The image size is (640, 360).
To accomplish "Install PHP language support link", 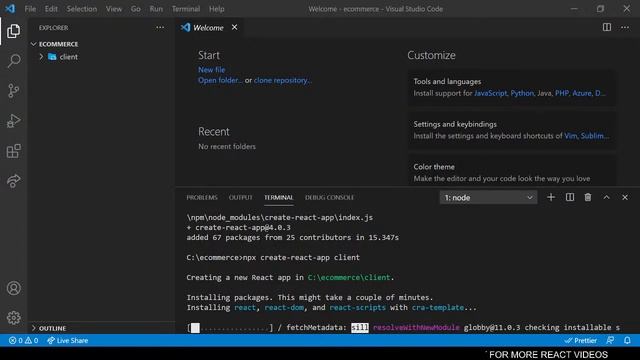I will click(x=562, y=93).
